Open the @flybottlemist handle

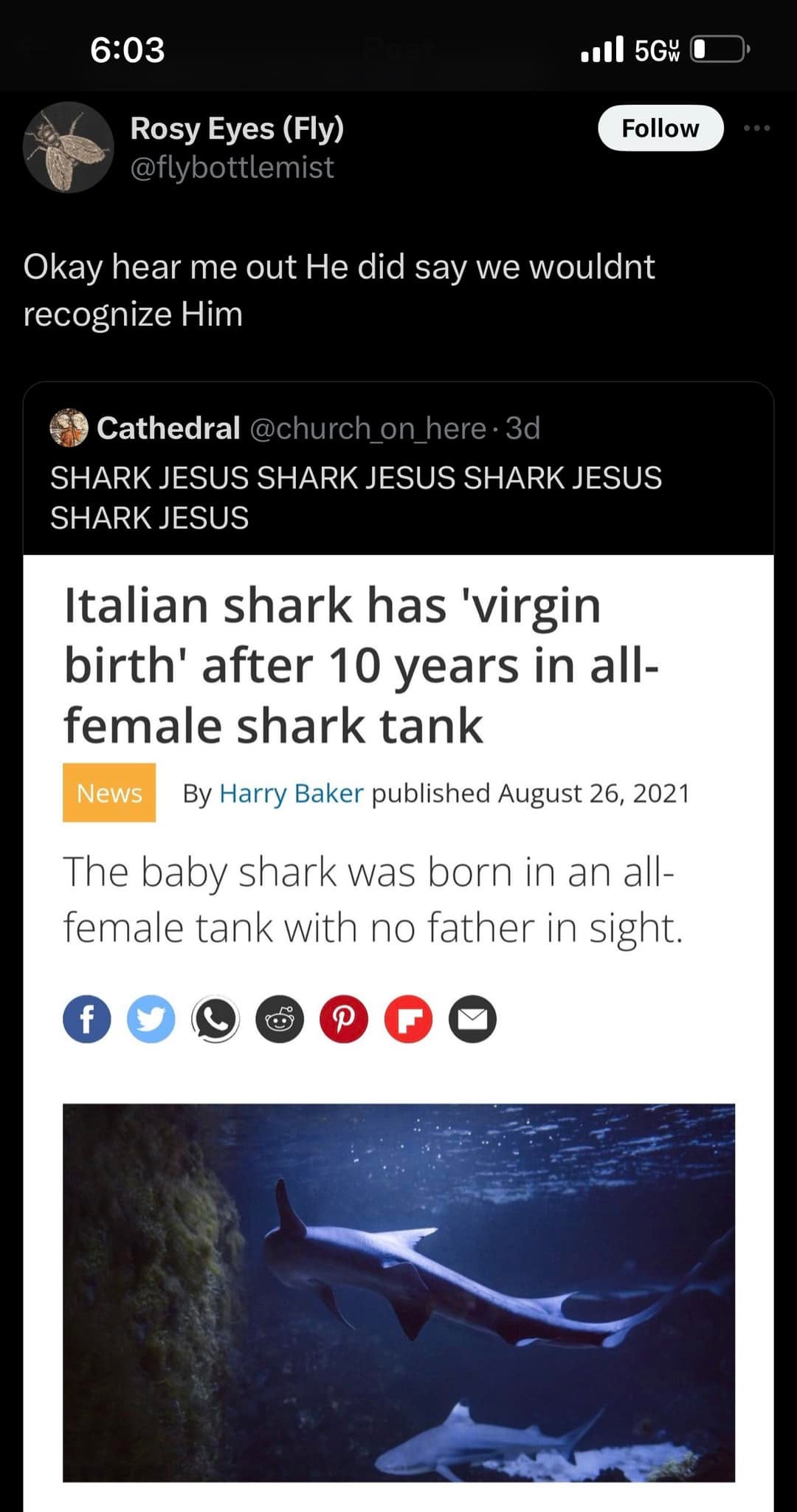click(231, 168)
